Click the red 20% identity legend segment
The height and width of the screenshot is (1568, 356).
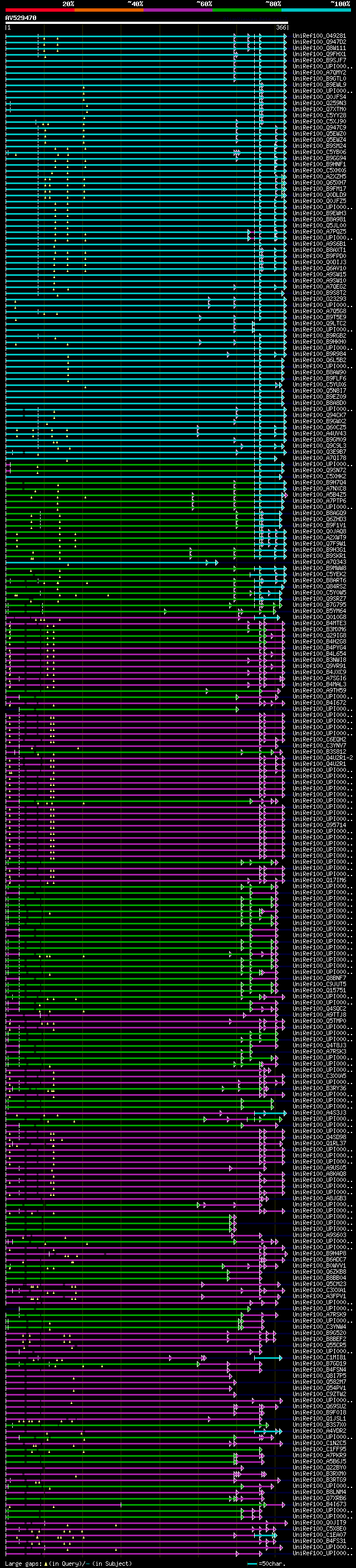coord(39,10)
